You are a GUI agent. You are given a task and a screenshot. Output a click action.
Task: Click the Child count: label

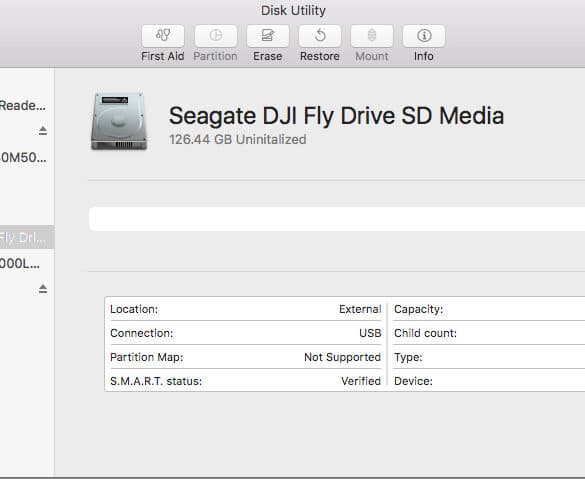click(425, 333)
